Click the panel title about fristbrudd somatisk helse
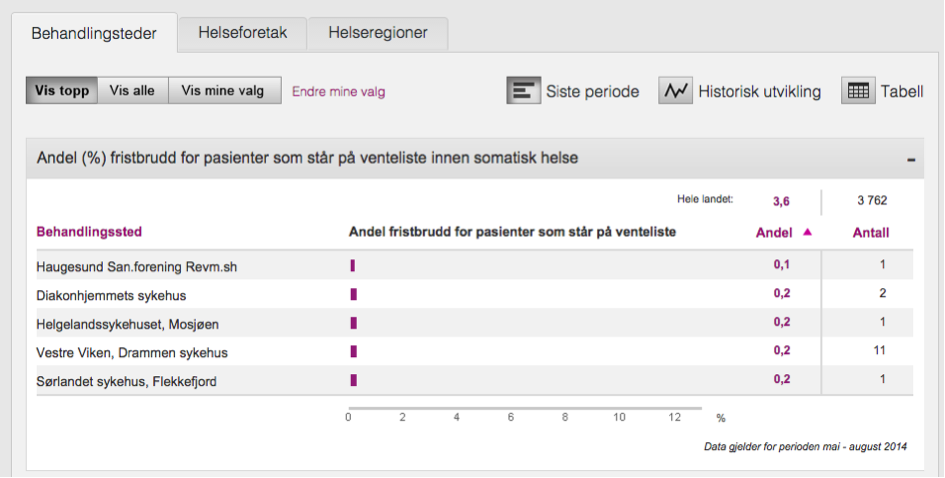The image size is (945, 478). [307, 158]
